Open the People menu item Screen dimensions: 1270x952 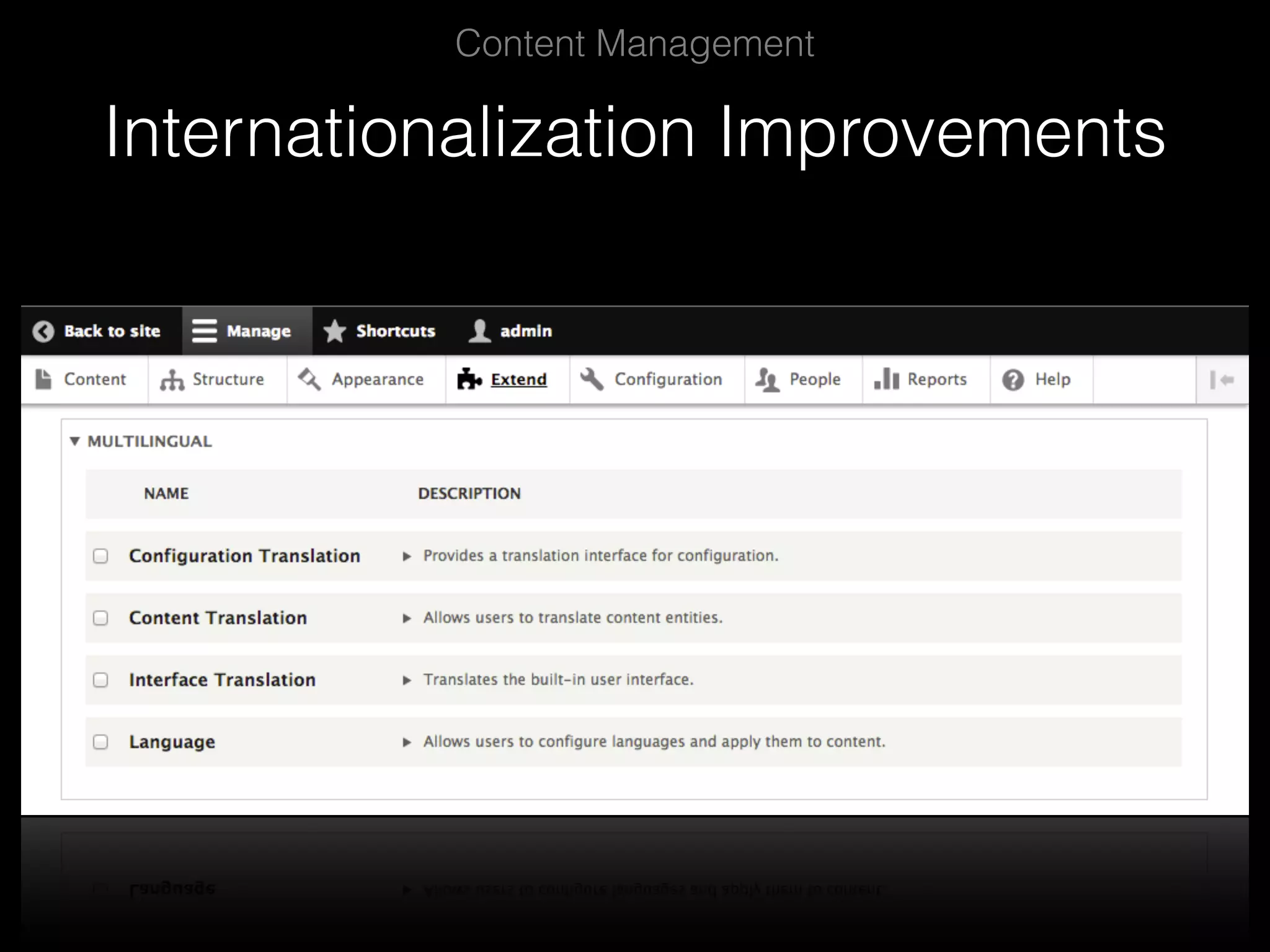pos(804,379)
